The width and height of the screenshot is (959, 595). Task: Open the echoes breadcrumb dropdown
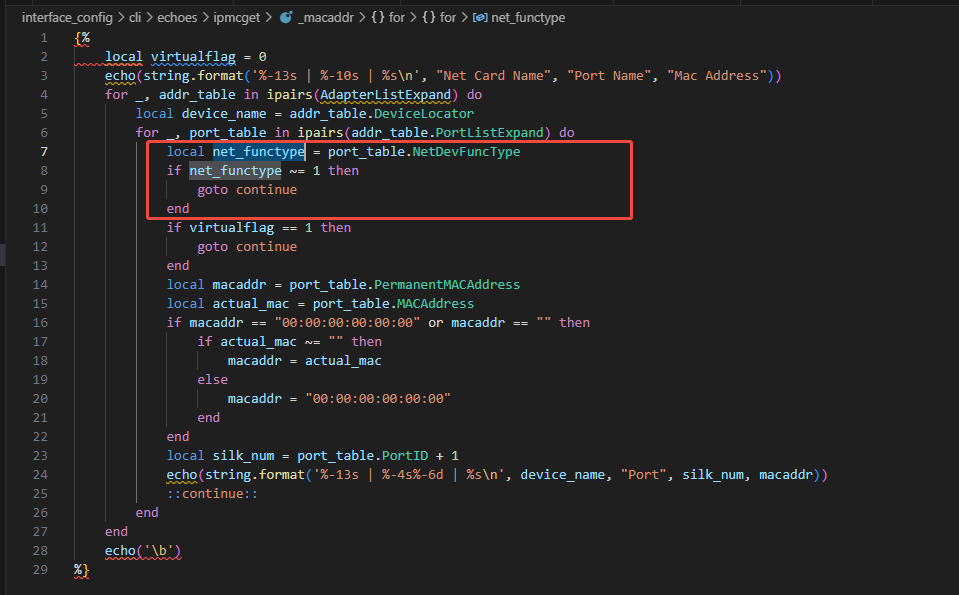178,18
